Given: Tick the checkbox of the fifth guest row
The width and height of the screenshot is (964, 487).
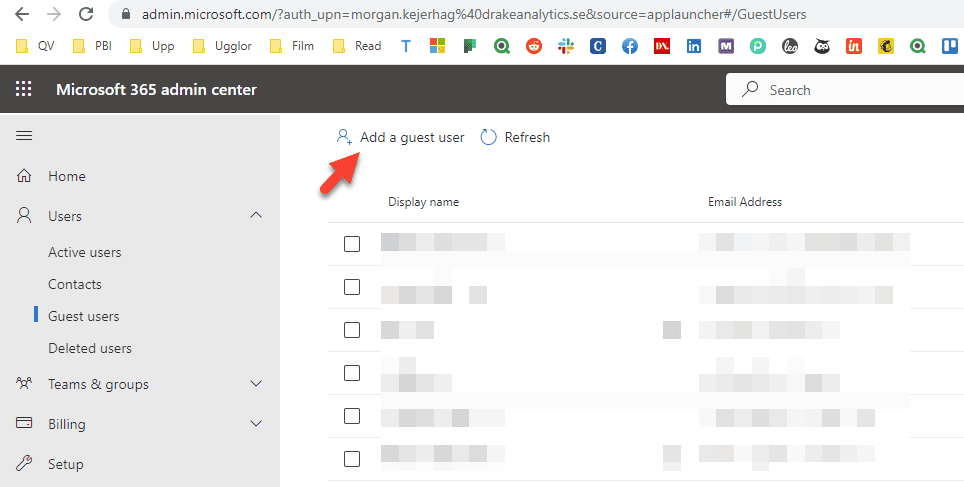Looking at the screenshot, I should pos(352,416).
